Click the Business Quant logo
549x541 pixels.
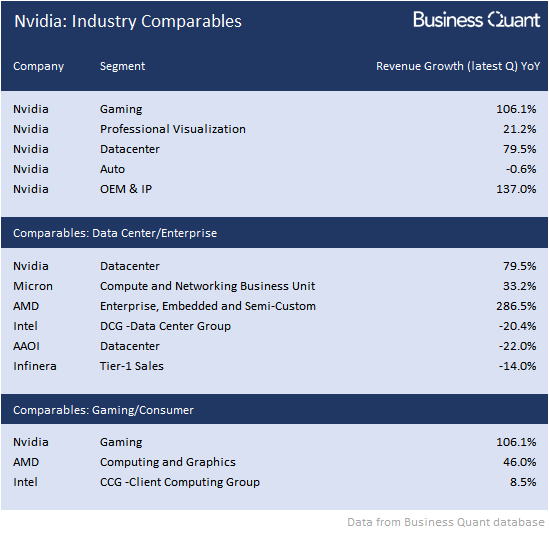tap(477, 20)
